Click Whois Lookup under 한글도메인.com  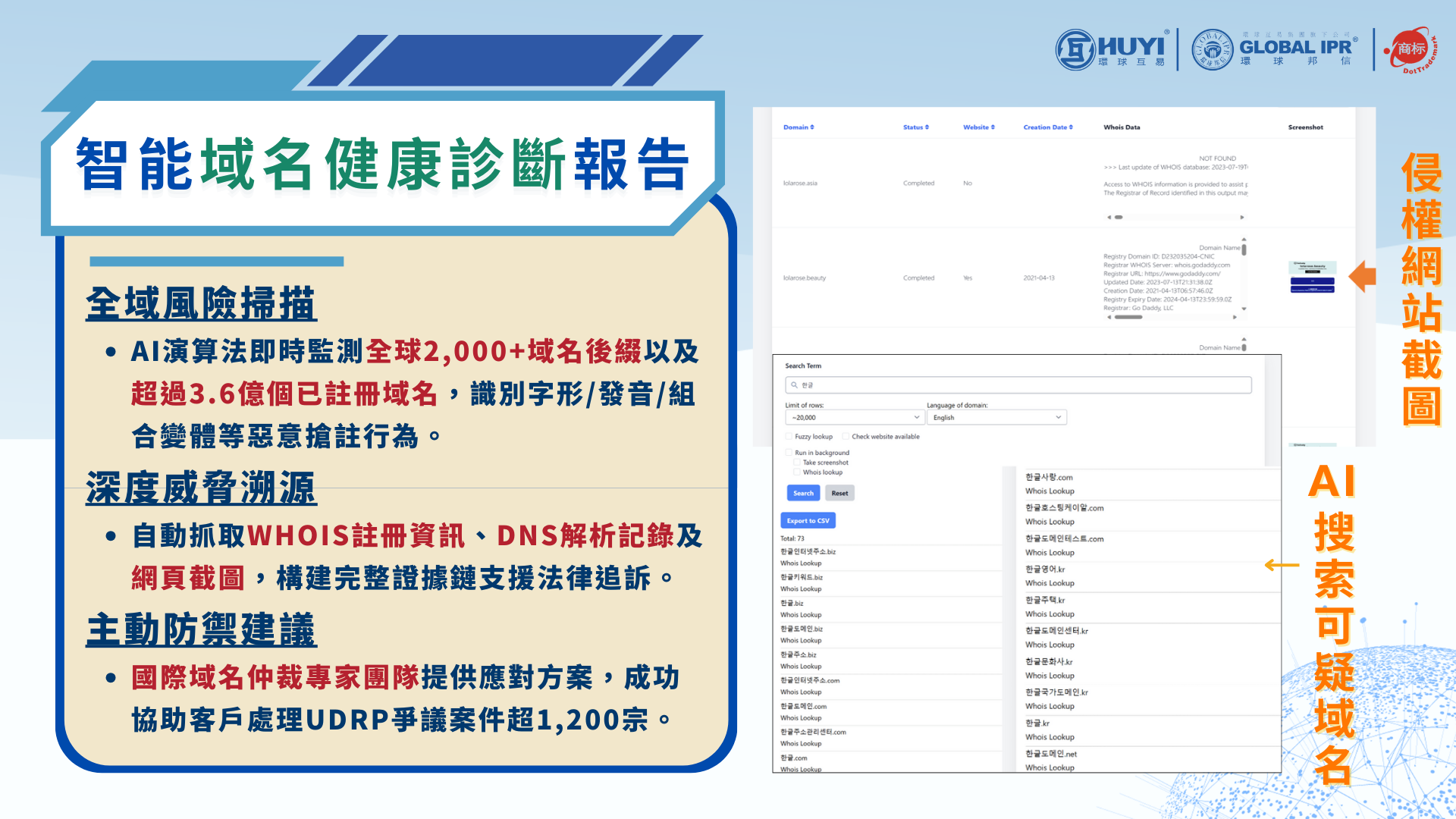point(801,718)
